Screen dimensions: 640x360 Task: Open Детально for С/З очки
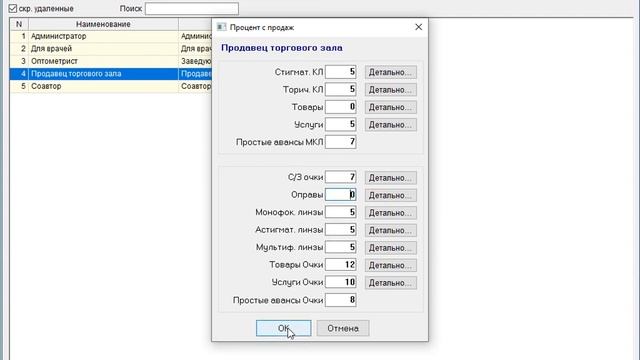391,178
